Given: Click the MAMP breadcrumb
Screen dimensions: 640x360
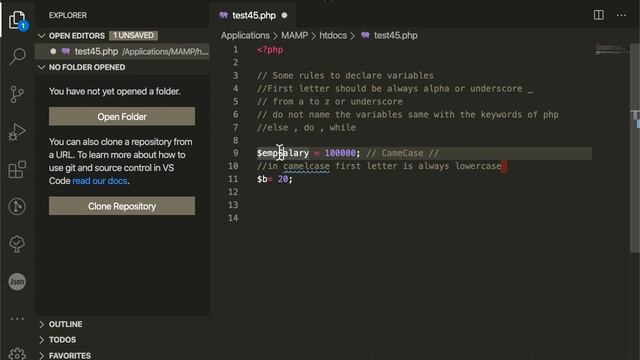Looking at the screenshot, I should 294,36.
